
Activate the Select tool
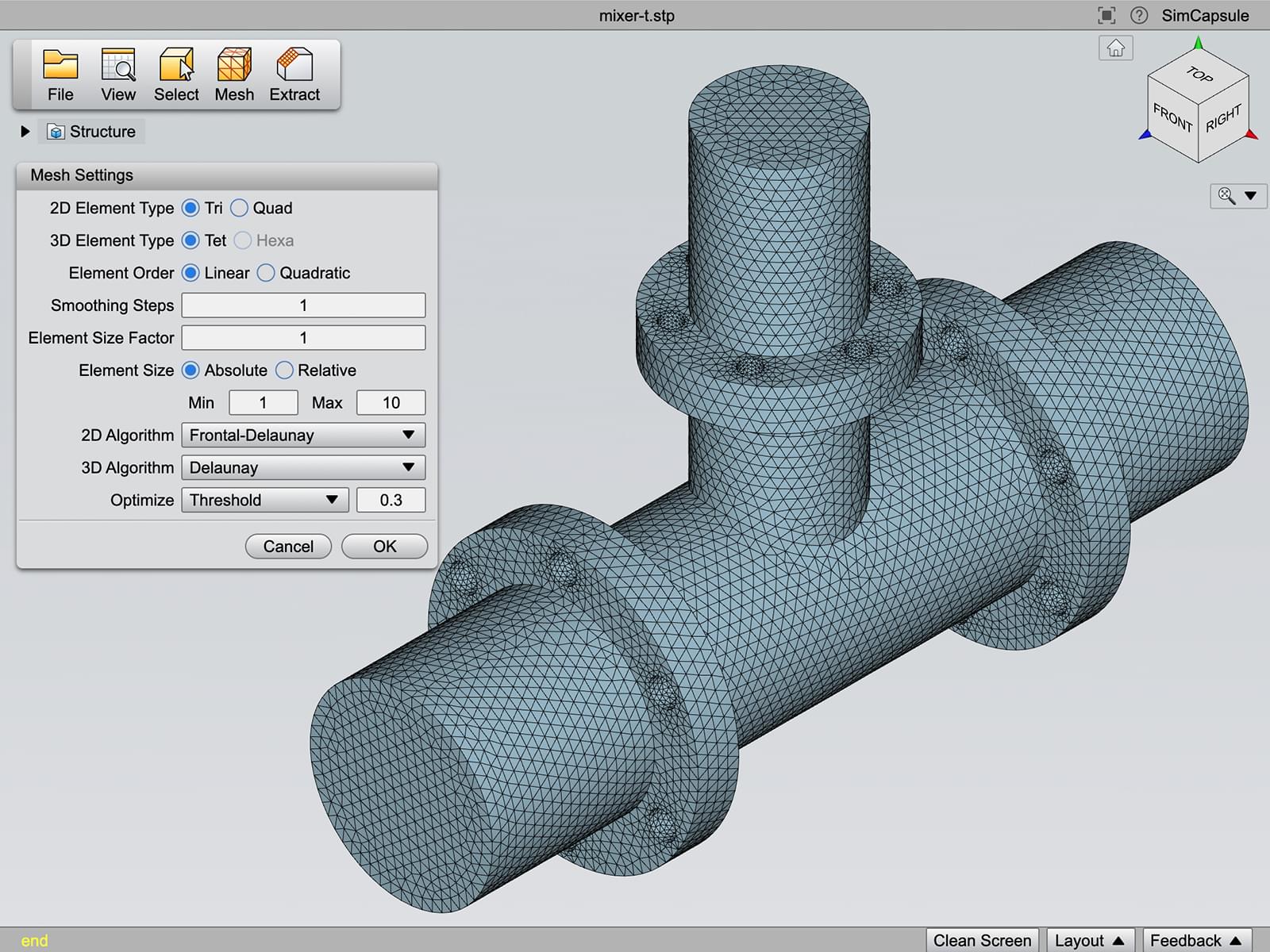click(176, 75)
